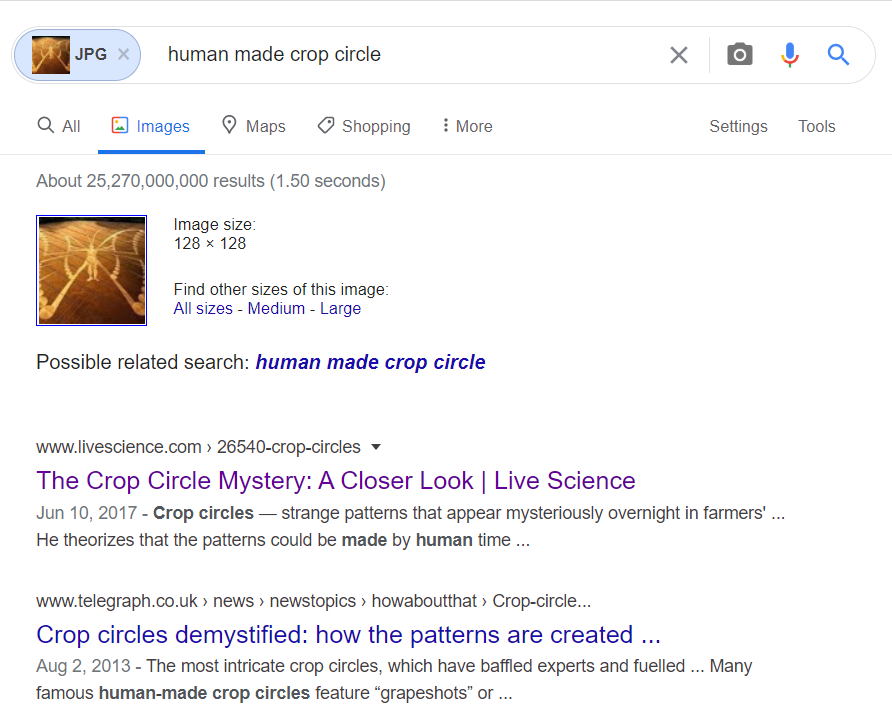Click the price tag icon on Shopping tab
Image resolution: width=892 pixels, height=727 pixels.
point(326,125)
